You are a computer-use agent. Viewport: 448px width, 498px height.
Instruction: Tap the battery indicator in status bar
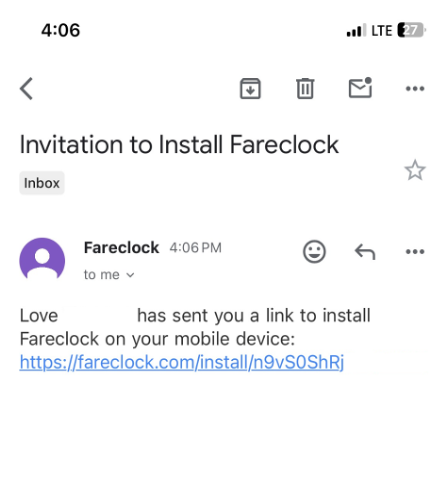[412, 30]
